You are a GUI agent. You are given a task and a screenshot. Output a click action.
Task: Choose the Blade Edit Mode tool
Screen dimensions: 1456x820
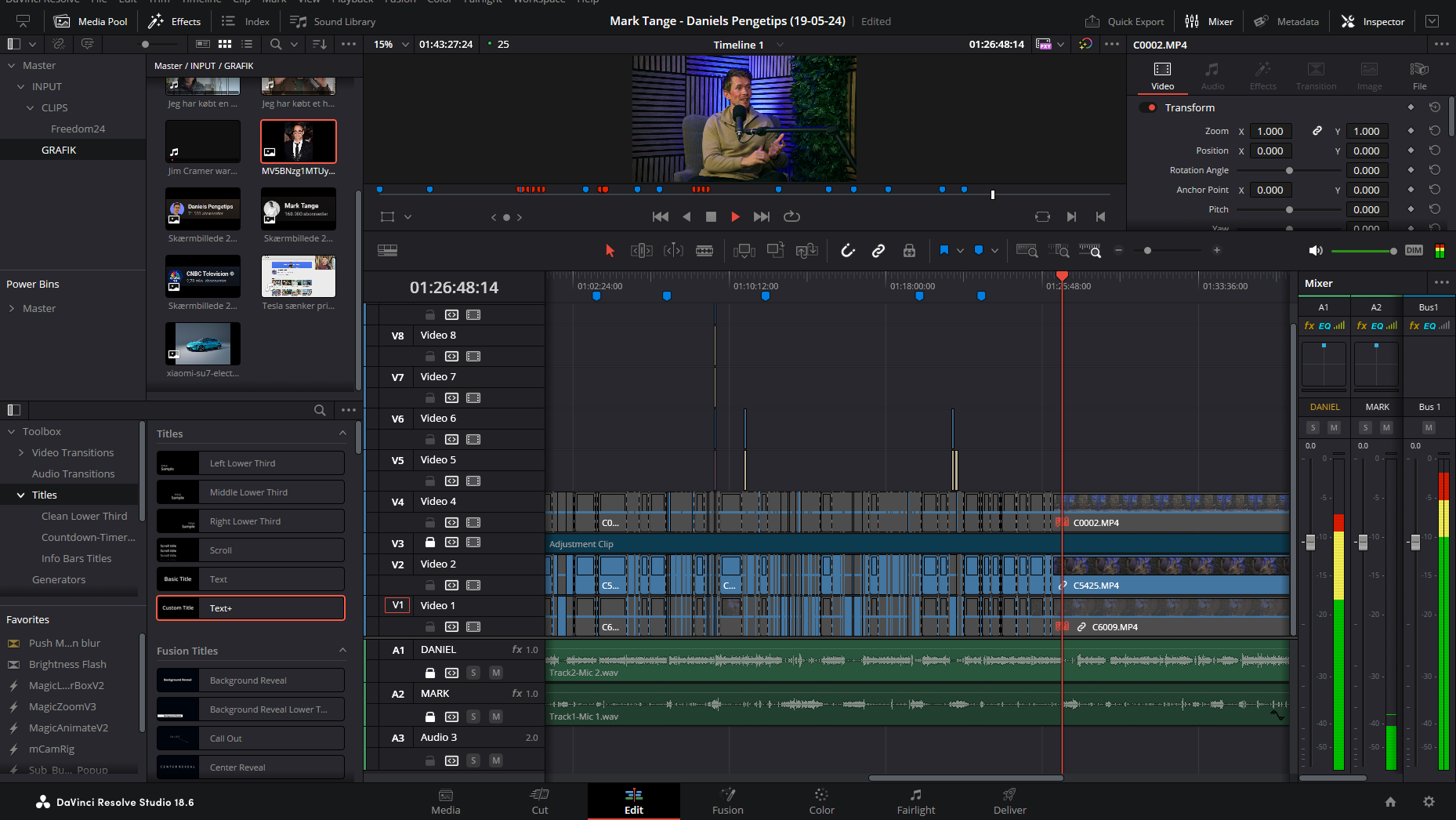point(704,250)
